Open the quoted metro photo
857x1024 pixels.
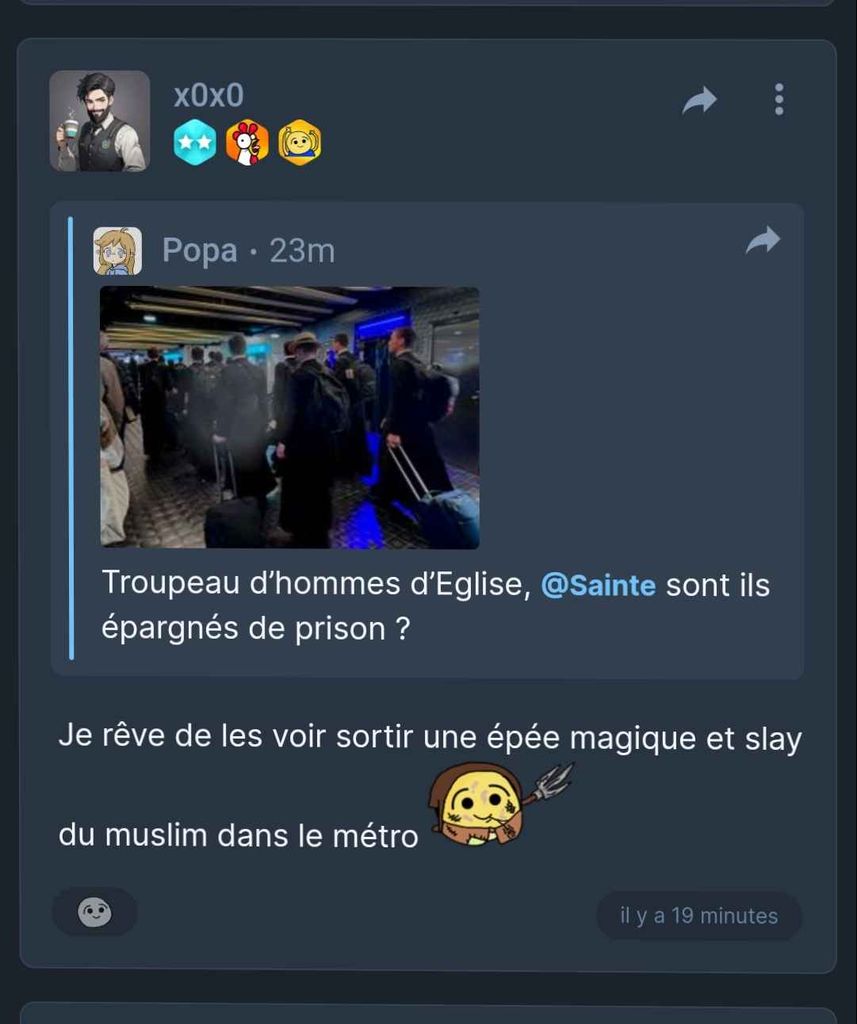coord(289,417)
